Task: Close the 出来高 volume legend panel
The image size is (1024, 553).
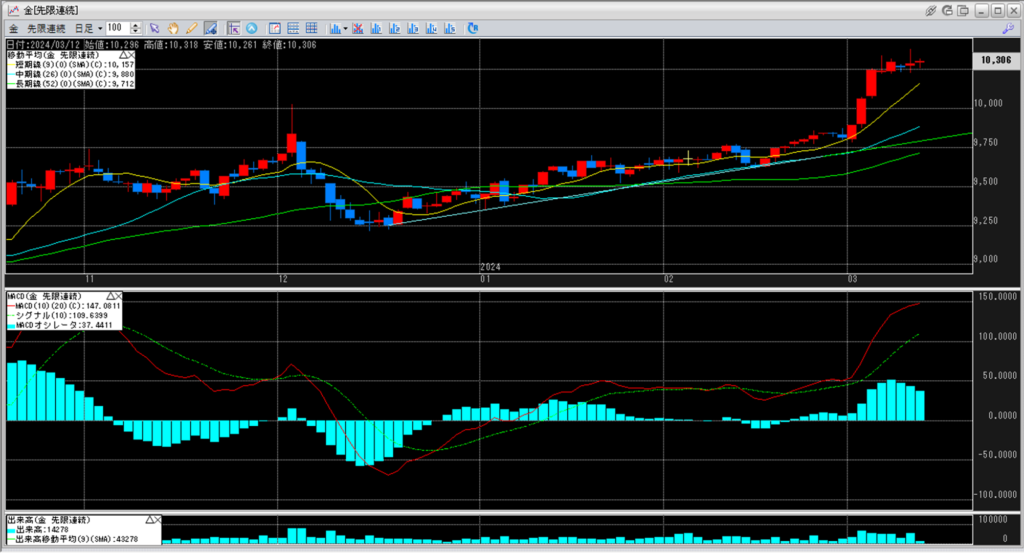Action: coord(156,521)
